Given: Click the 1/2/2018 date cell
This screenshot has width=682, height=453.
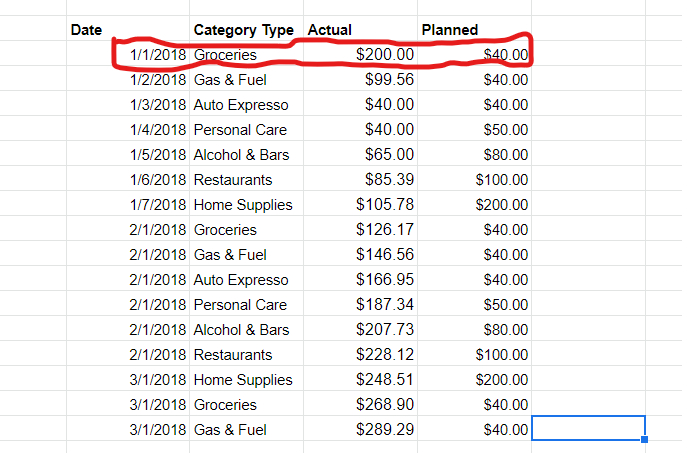Looking at the screenshot, I should point(128,79).
